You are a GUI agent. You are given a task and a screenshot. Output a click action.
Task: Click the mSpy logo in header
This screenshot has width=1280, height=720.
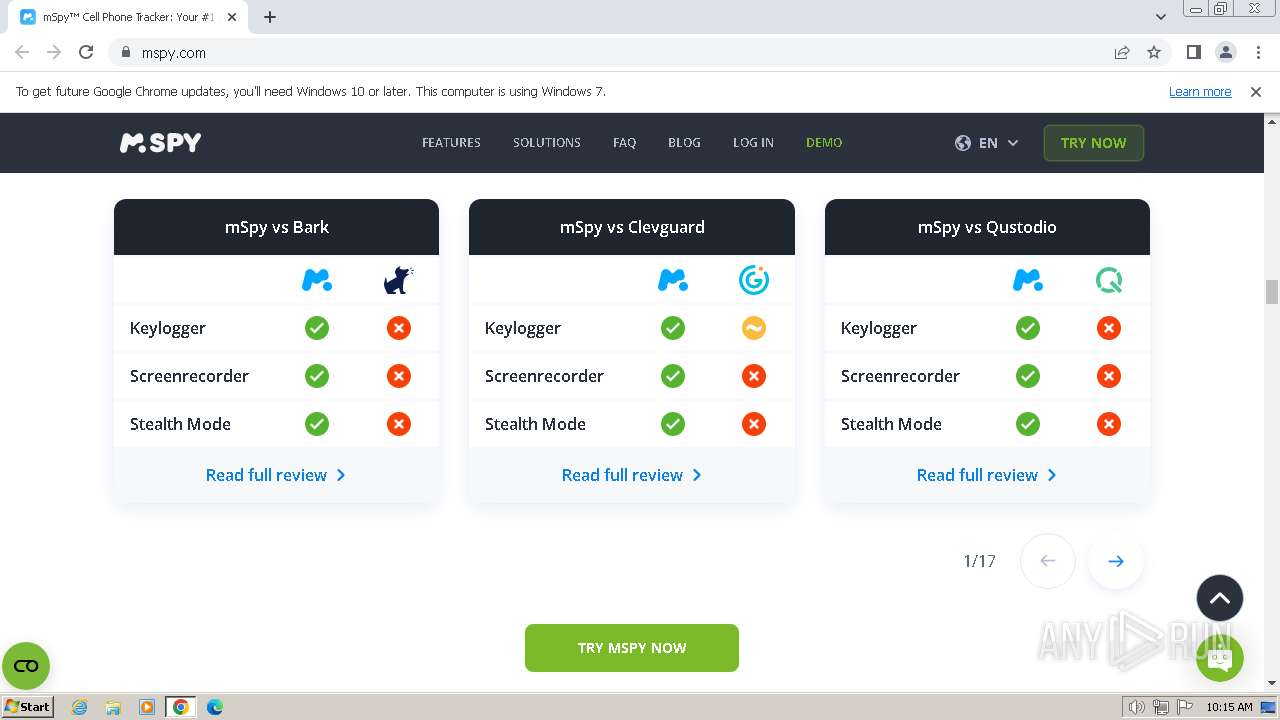pyautogui.click(x=160, y=143)
